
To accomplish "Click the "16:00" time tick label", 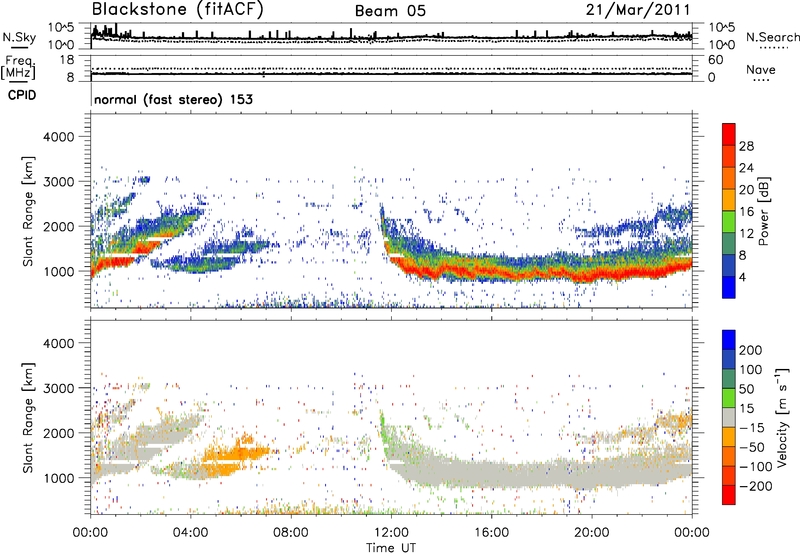I will point(491,533).
